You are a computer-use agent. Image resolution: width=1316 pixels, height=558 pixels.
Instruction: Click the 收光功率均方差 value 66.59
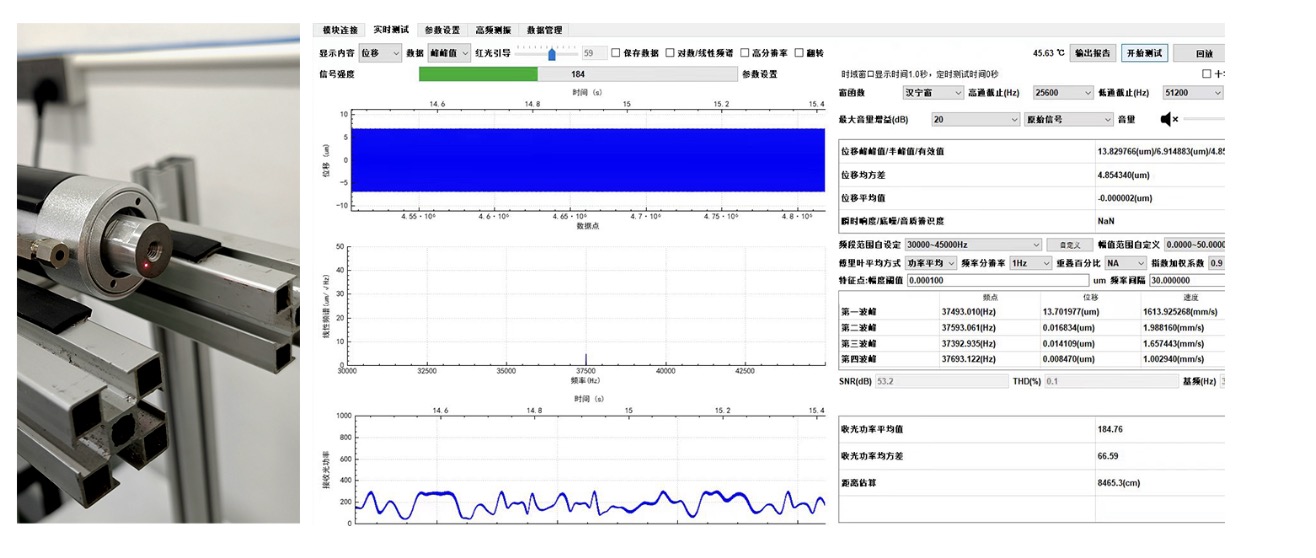[x=1108, y=455]
